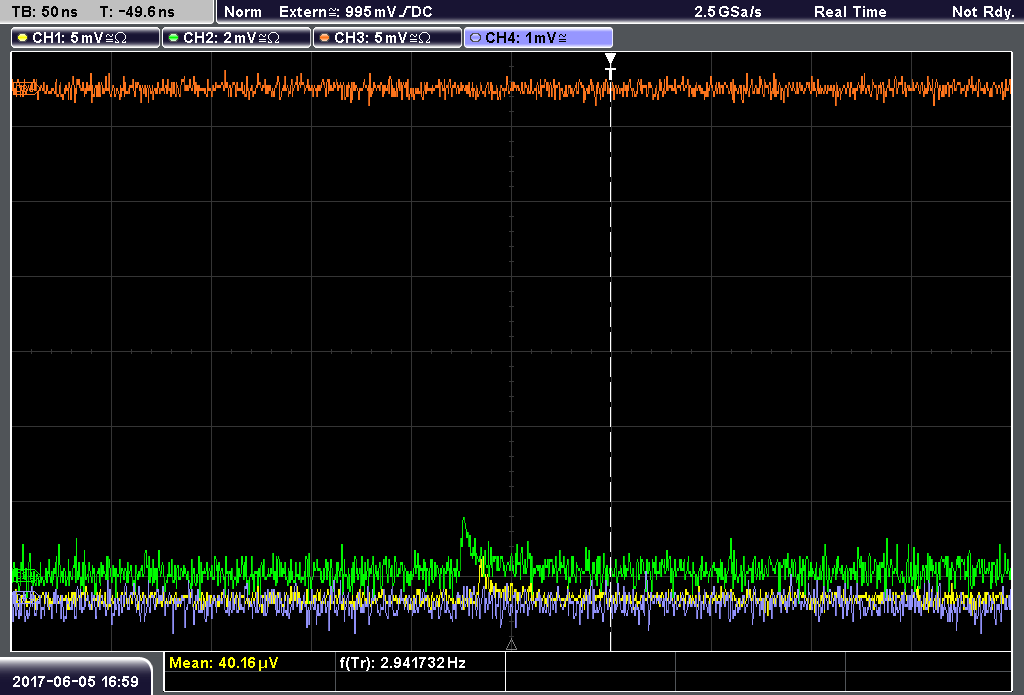Click the green CH2 pulse peak
This screenshot has height=695, width=1024.
click(x=464, y=521)
